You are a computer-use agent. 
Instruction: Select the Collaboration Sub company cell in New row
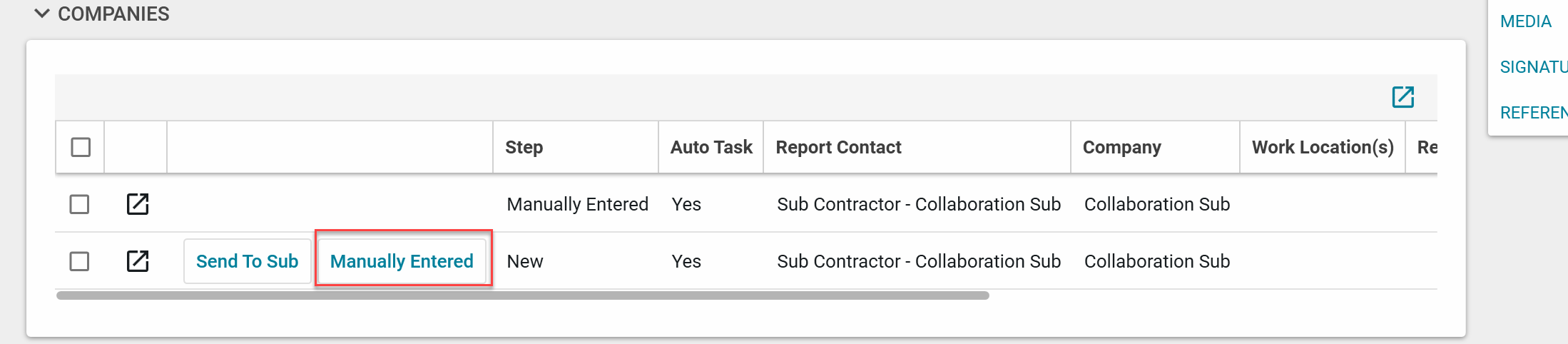coord(1156,261)
